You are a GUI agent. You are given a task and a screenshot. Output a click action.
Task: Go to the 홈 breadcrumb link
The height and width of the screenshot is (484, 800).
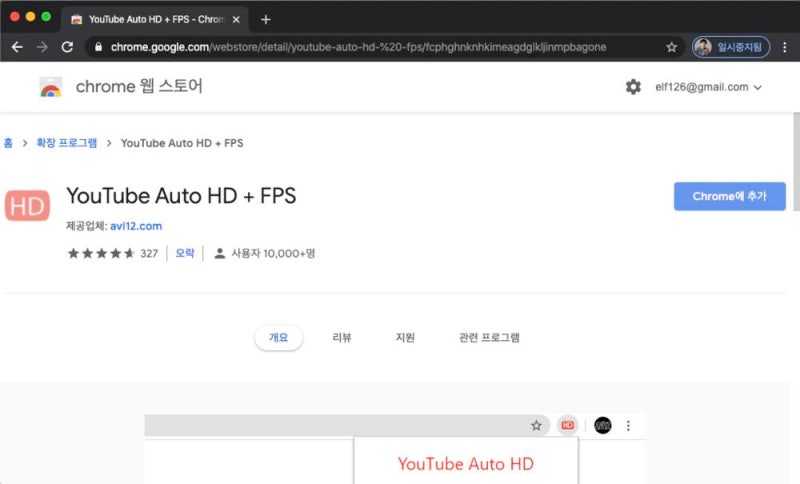(x=8, y=143)
